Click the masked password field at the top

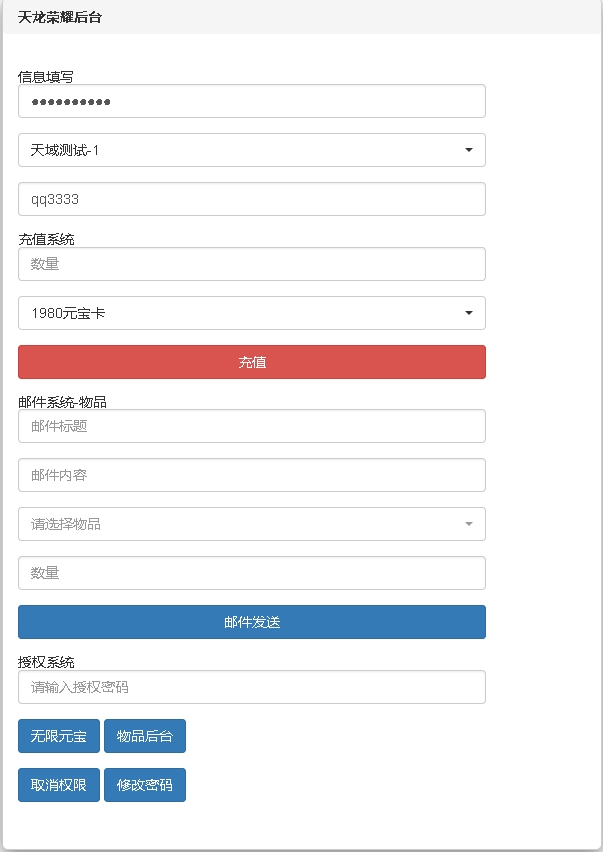coord(250,100)
